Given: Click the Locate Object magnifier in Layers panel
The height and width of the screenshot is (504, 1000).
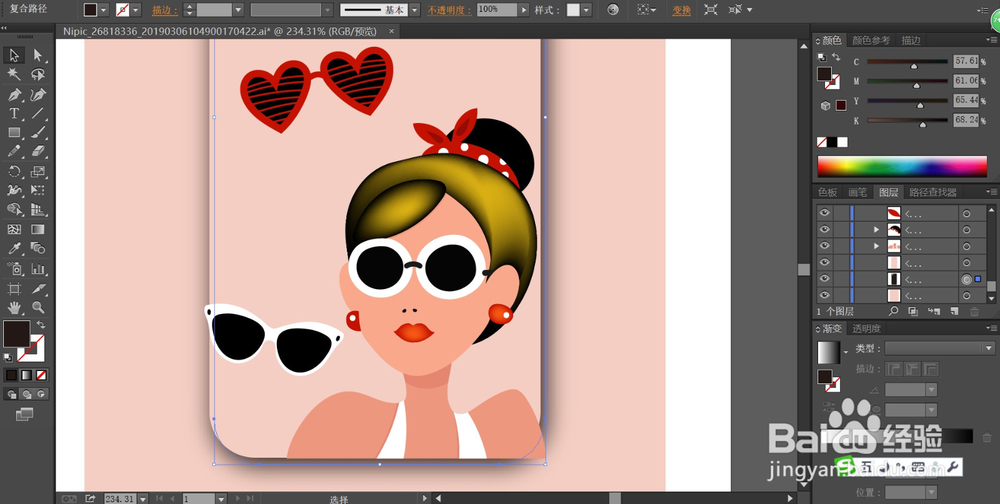Looking at the screenshot, I should click(x=893, y=311).
